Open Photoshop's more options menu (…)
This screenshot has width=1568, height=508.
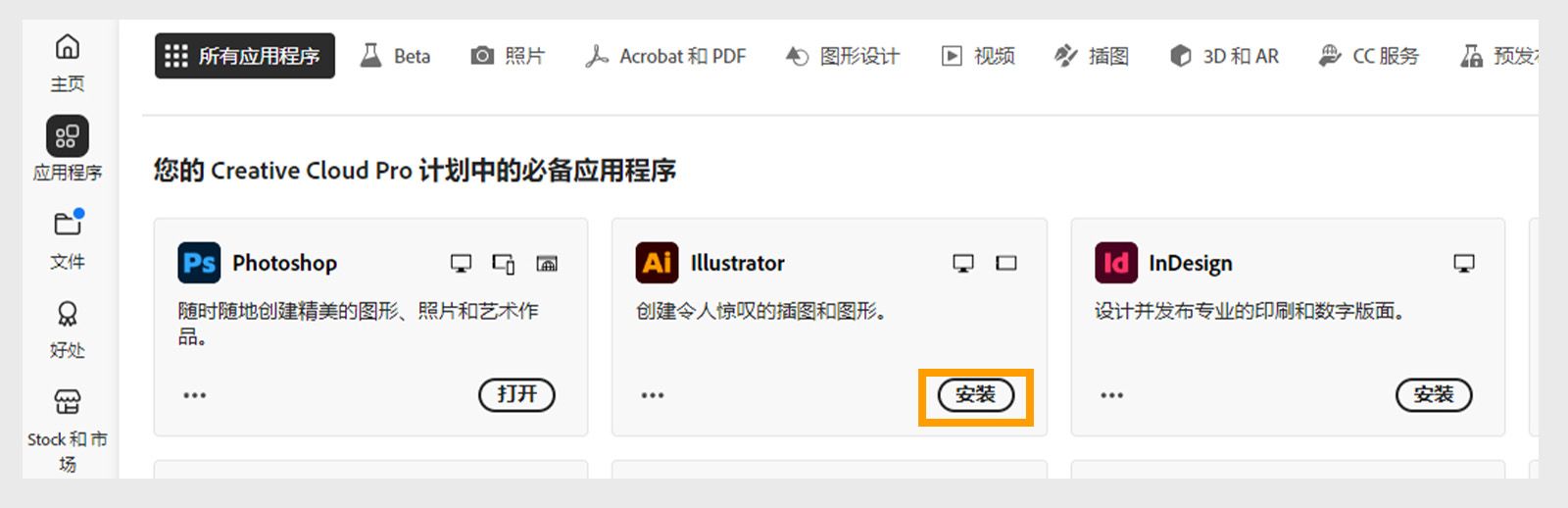[195, 395]
